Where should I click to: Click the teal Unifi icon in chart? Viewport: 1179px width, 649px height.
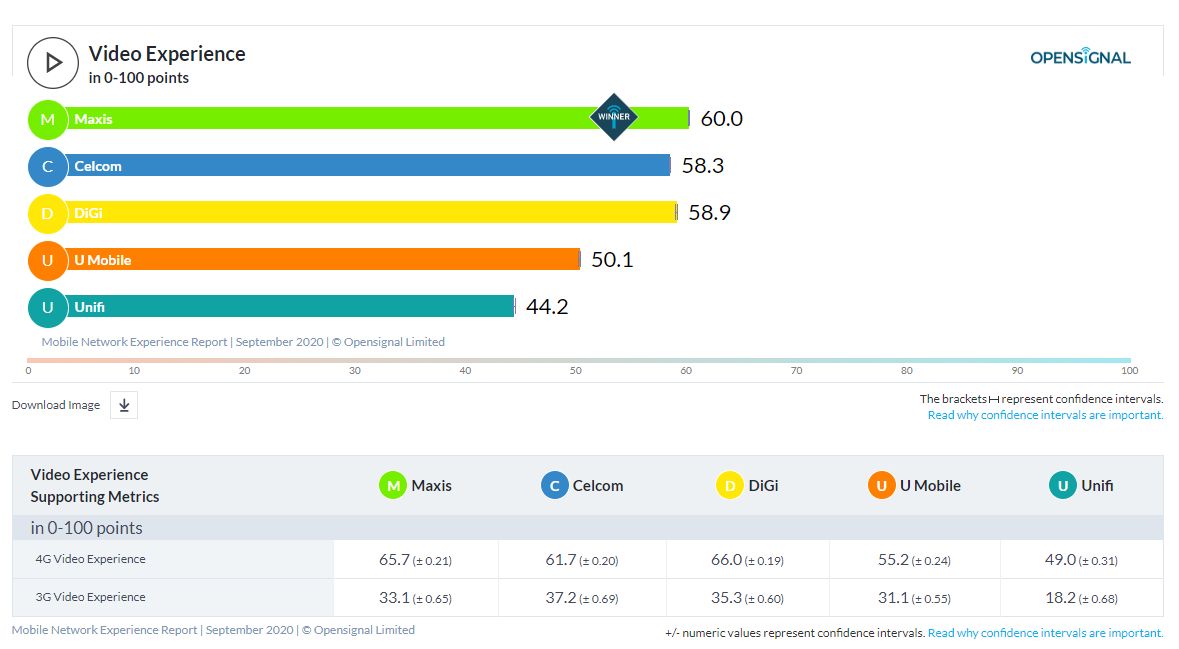(x=47, y=307)
